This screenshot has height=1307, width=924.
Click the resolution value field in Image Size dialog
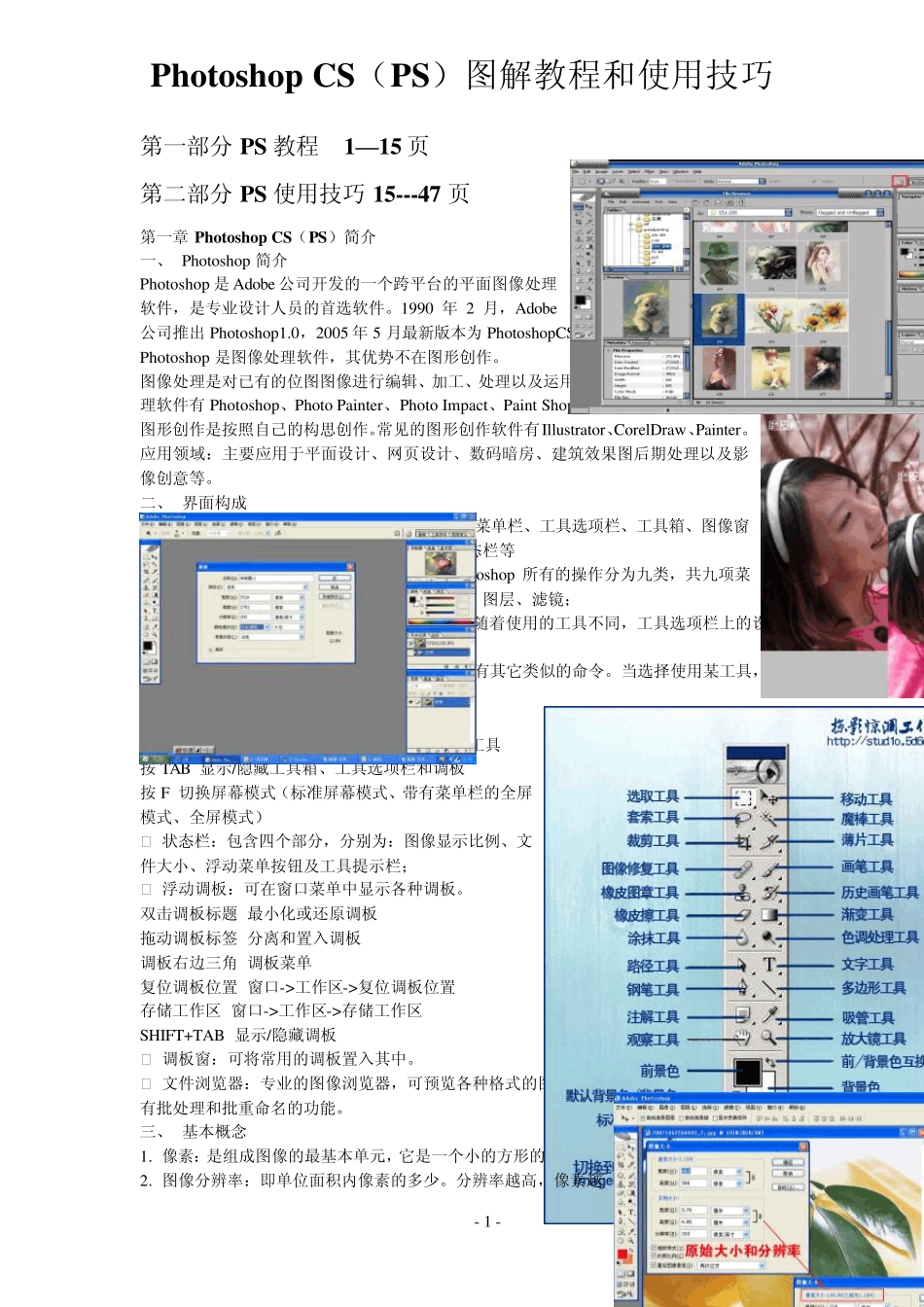tap(693, 1234)
